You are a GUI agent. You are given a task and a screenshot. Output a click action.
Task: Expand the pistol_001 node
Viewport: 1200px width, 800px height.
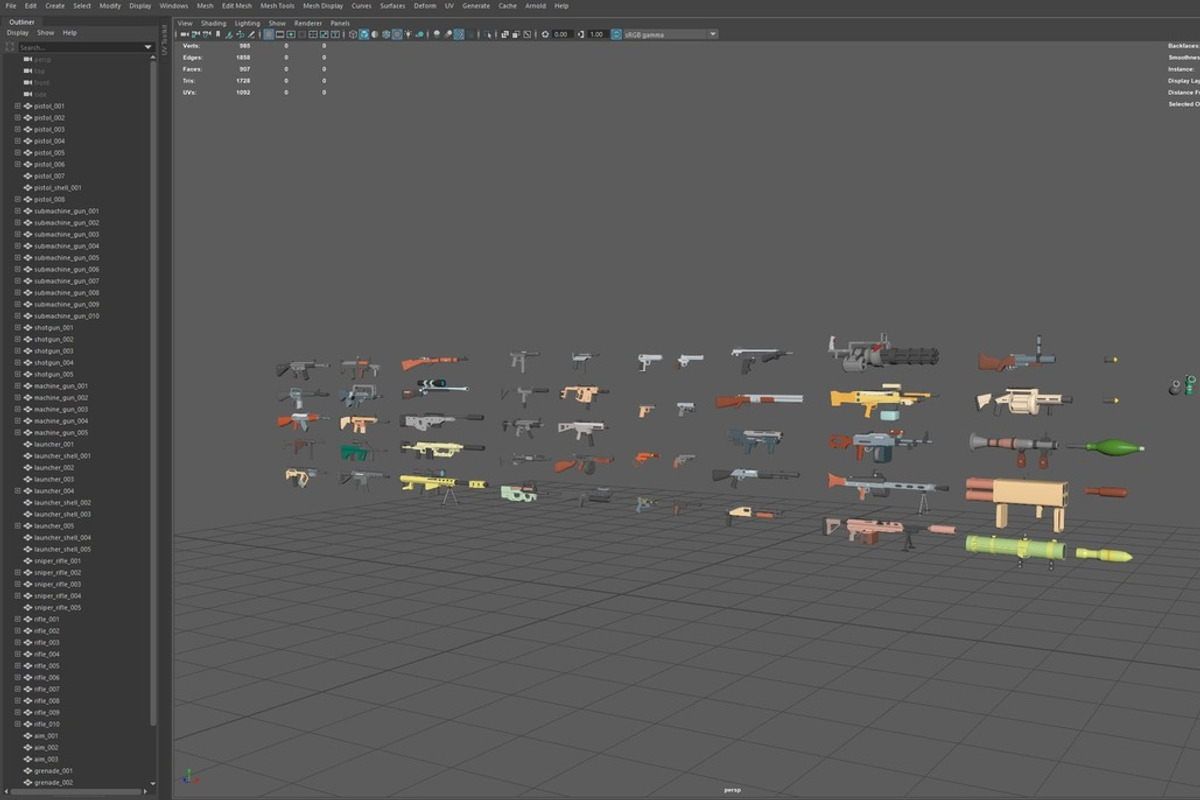click(x=17, y=106)
